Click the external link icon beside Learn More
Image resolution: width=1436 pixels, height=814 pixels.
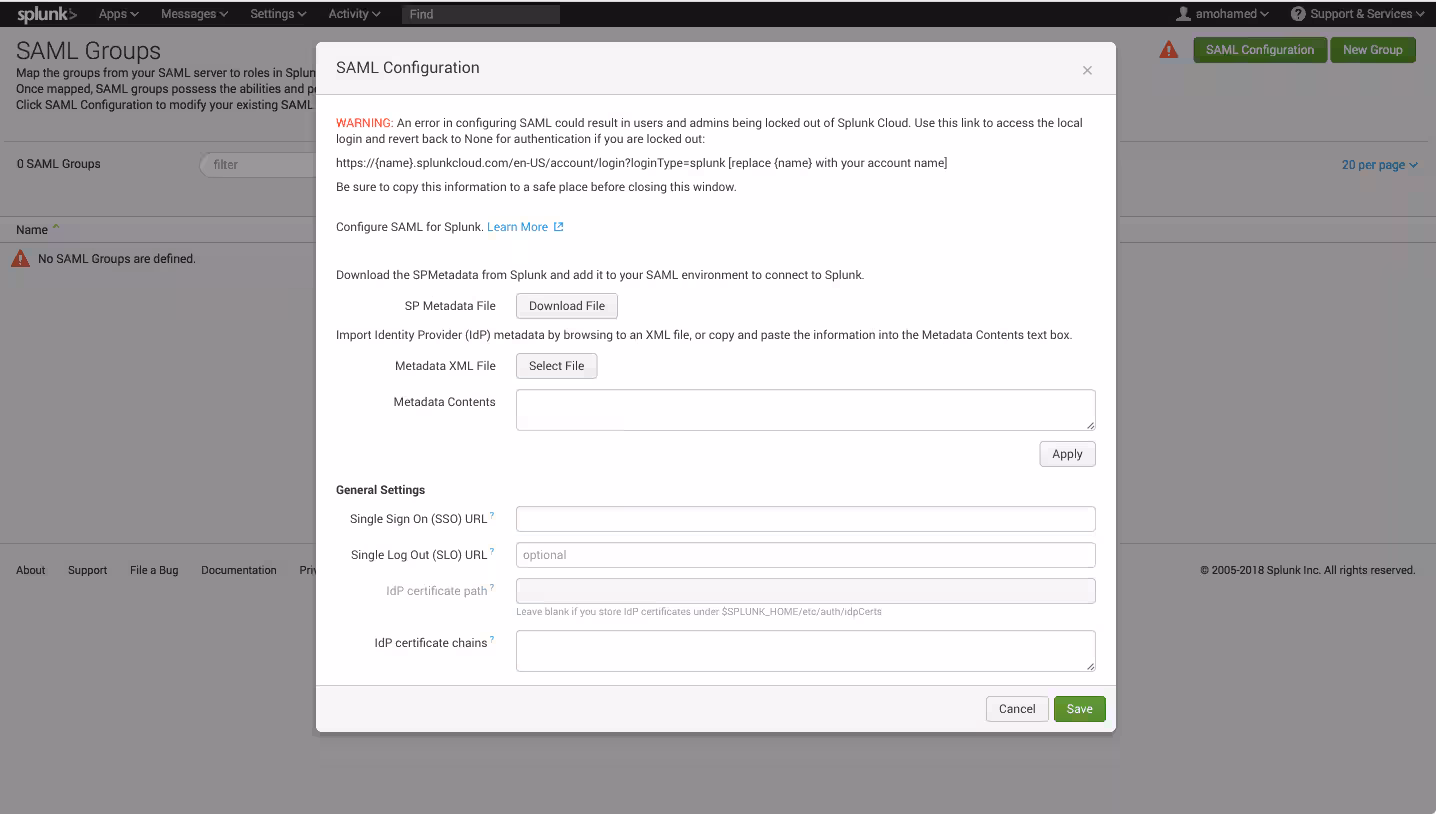[559, 227]
